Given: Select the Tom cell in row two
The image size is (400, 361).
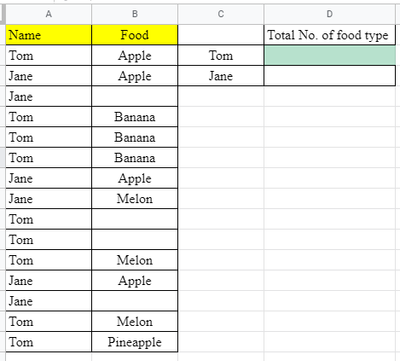Looking at the screenshot, I should 49,55.
